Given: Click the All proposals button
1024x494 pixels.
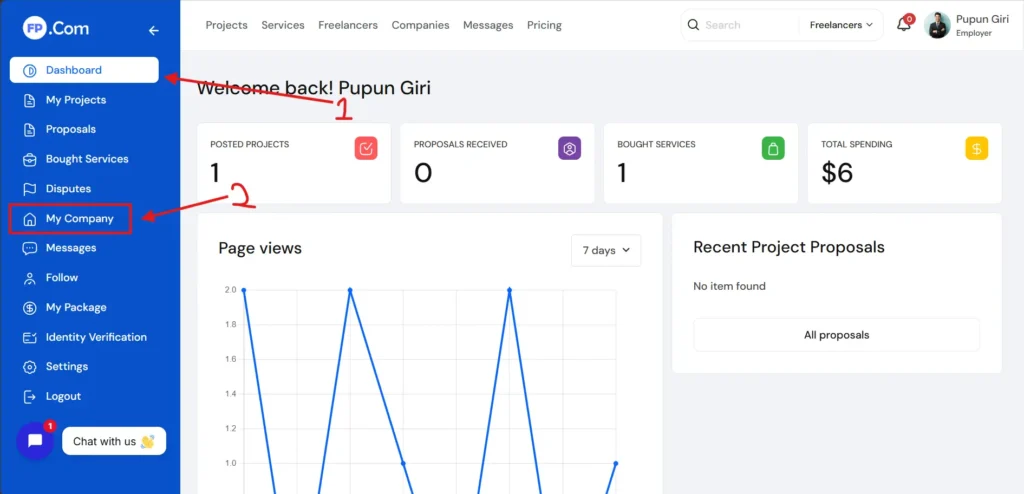Looking at the screenshot, I should point(836,335).
